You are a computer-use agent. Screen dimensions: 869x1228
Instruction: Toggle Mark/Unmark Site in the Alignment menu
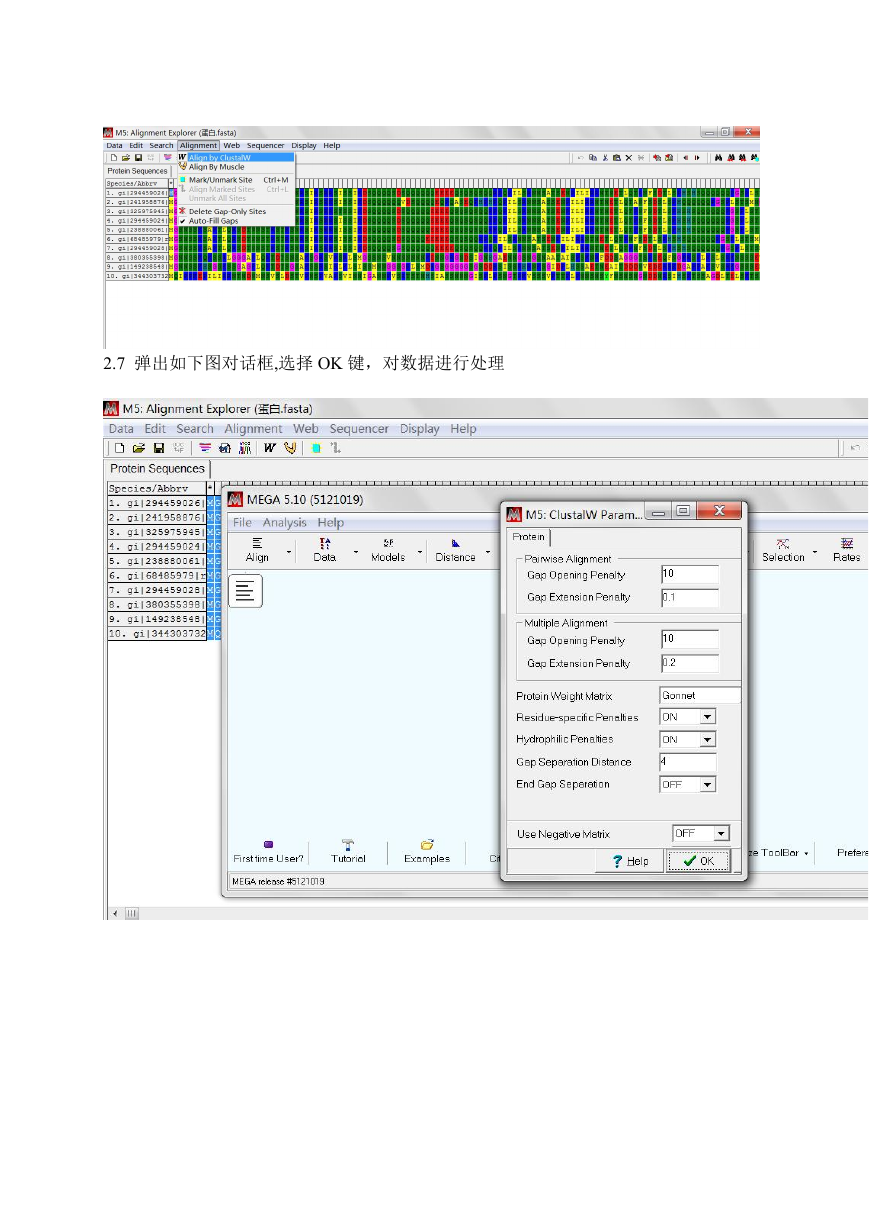pyautogui.click(x=234, y=180)
